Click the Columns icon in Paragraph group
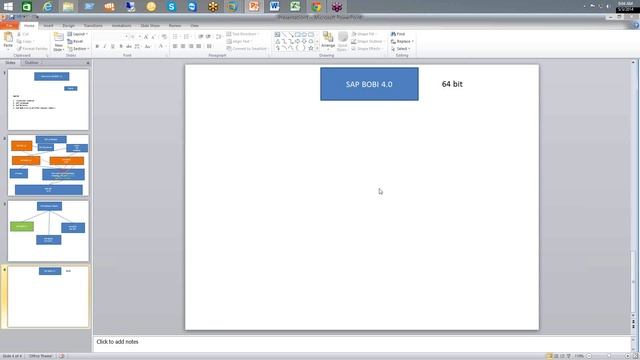The height and width of the screenshot is (360, 640). (209, 47)
